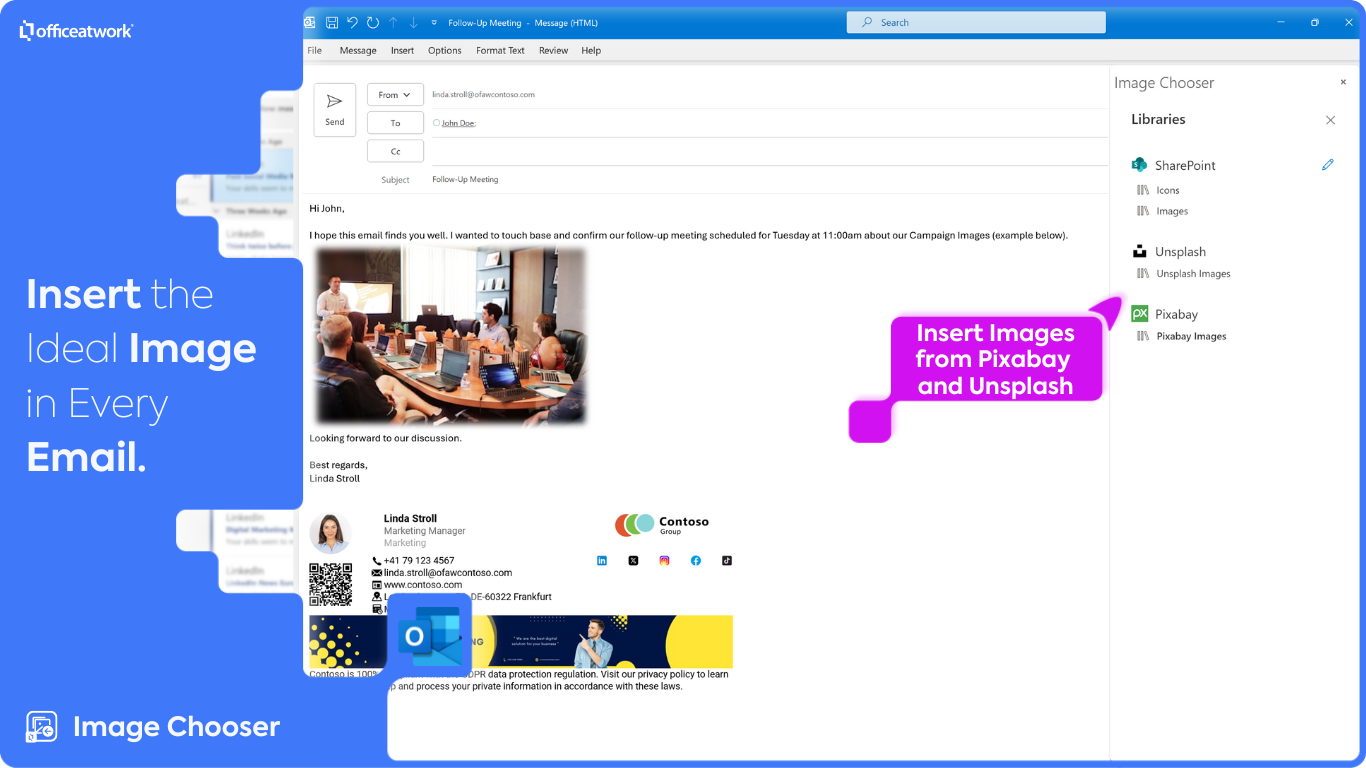The width and height of the screenshot is (1366, 768).
Task: Switch to the Review tab
Action: 553,50
